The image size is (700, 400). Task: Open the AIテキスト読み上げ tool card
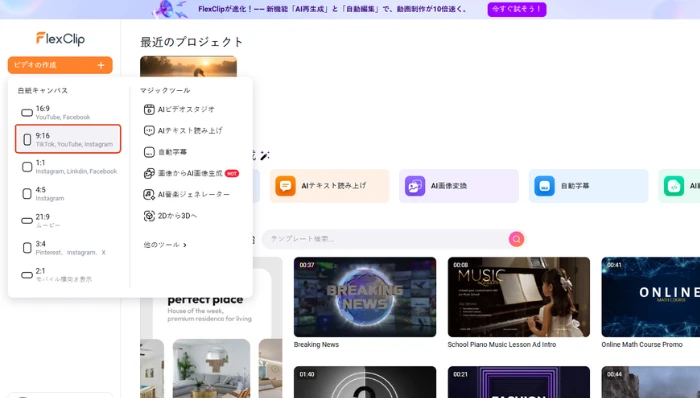[329, 186]
